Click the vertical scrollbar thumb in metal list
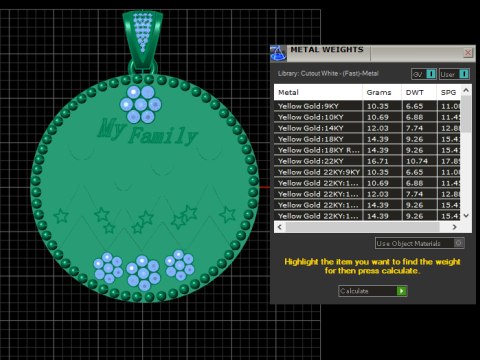 click(x=466, y=114)
